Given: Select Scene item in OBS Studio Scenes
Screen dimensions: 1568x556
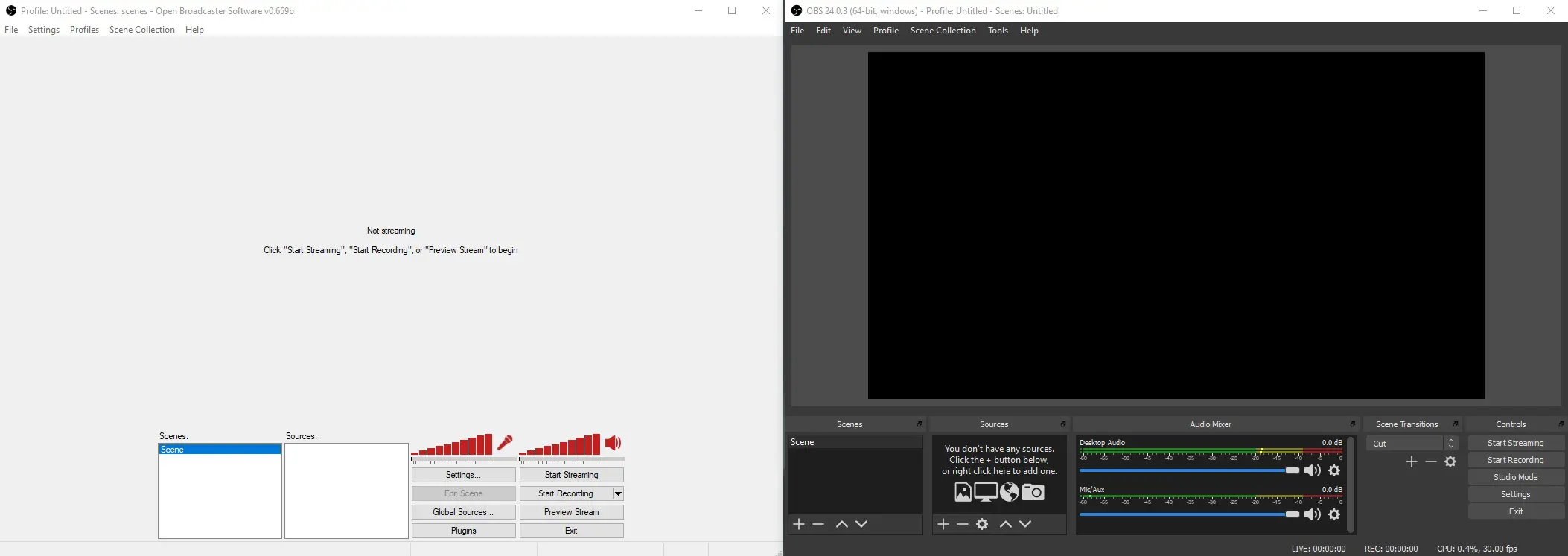Looking at the screenshot, I should coord(855,442).
